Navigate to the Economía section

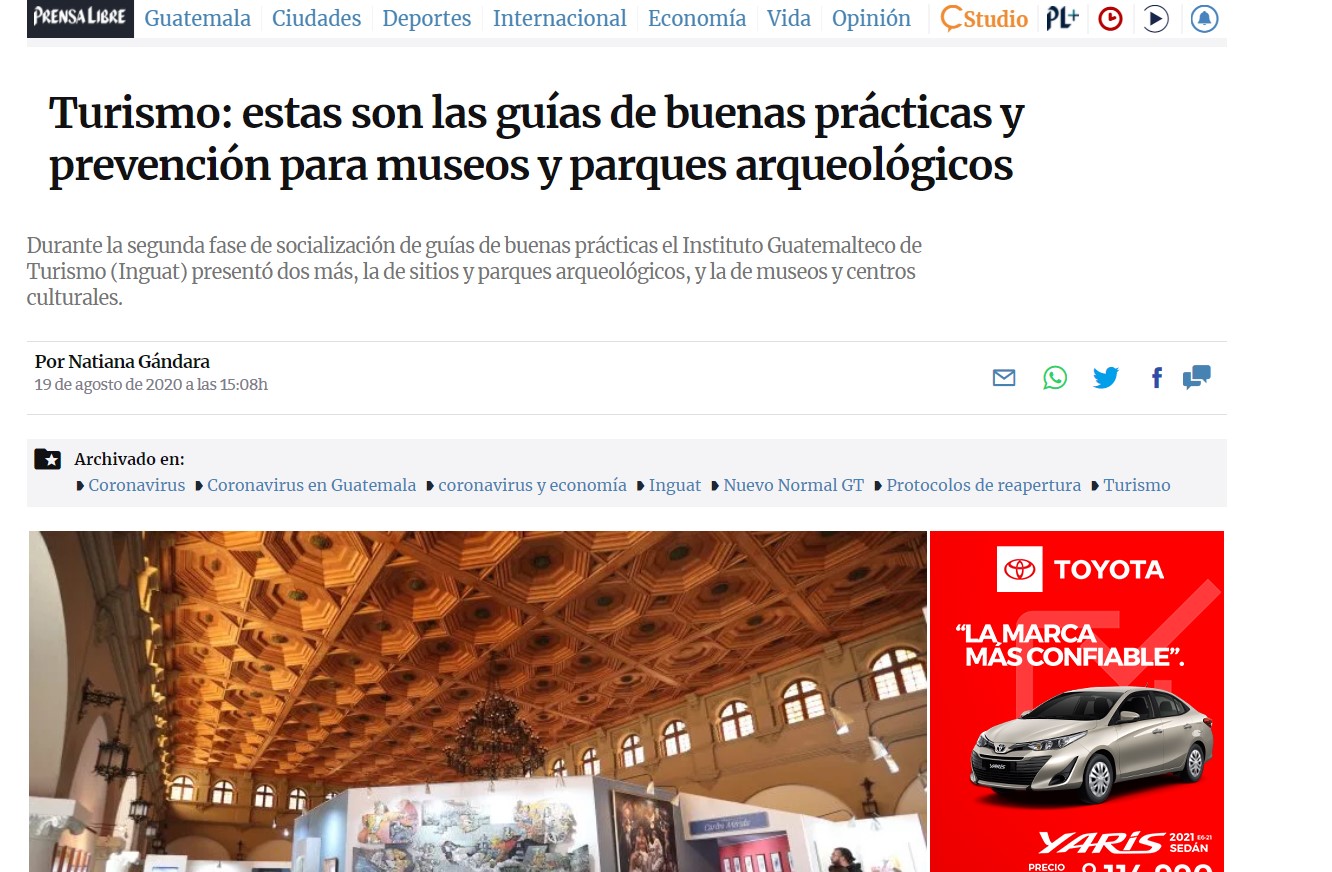697,19
